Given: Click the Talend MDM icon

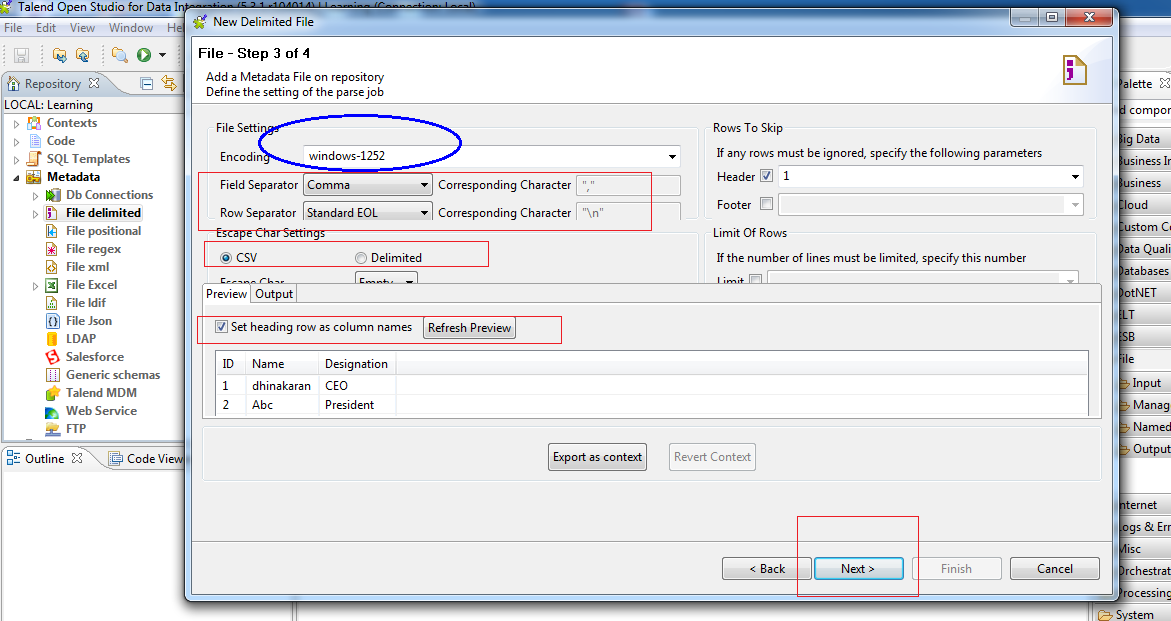Looking at the screenshot, I should [x=52, y=393].
